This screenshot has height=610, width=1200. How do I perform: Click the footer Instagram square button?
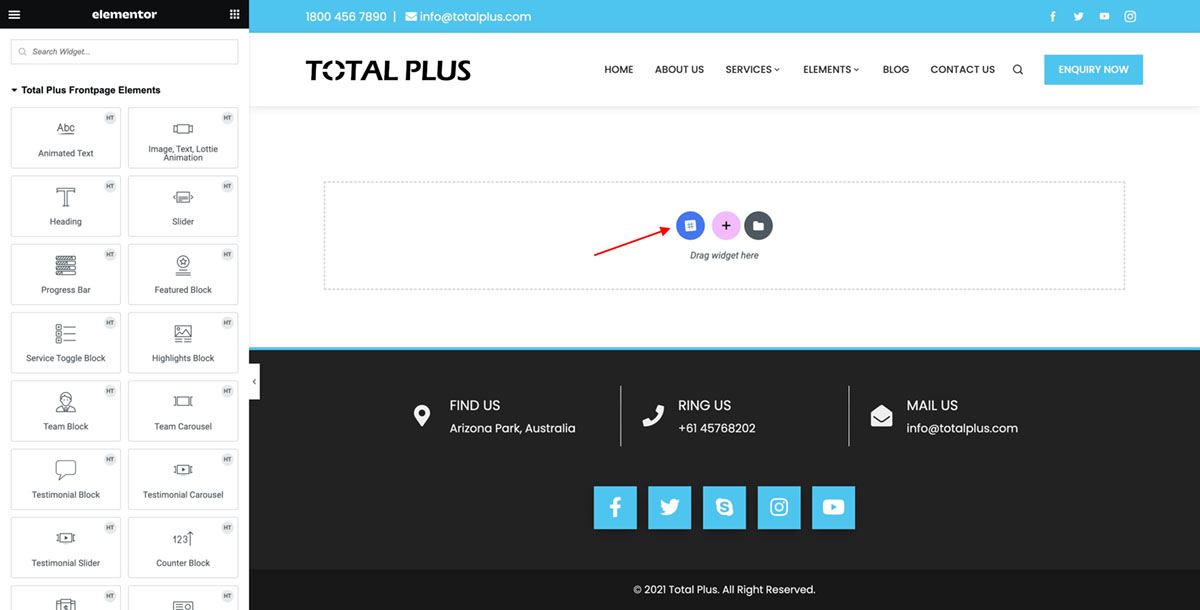point(779,507)
